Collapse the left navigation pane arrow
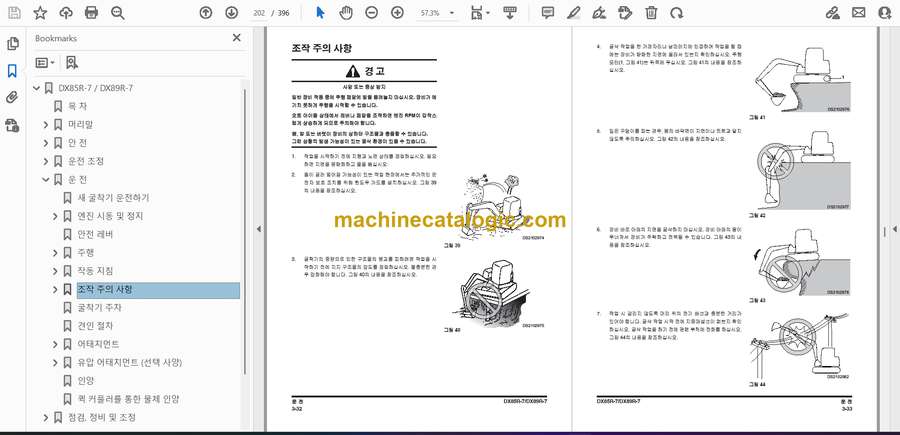Image resolution: width=900 pixels, height=435 pixels. 258,229
